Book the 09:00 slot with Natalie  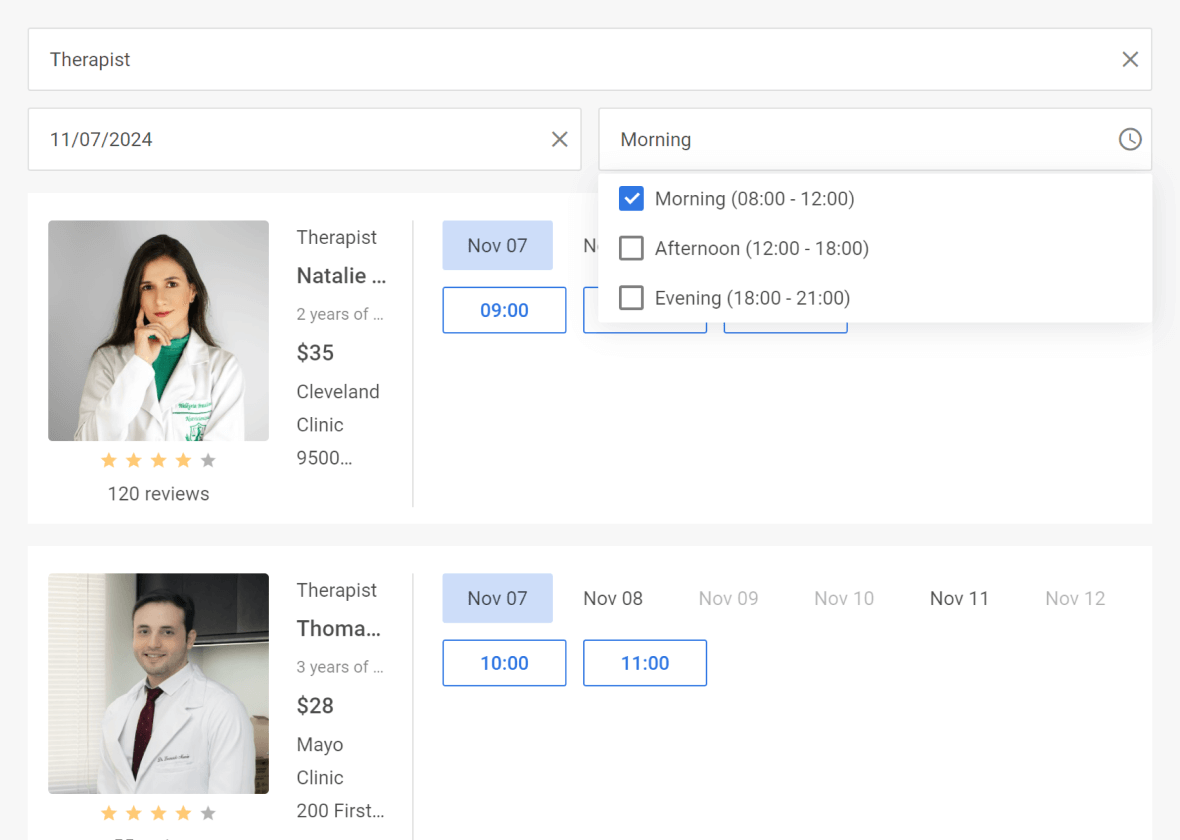coord(504,310)
